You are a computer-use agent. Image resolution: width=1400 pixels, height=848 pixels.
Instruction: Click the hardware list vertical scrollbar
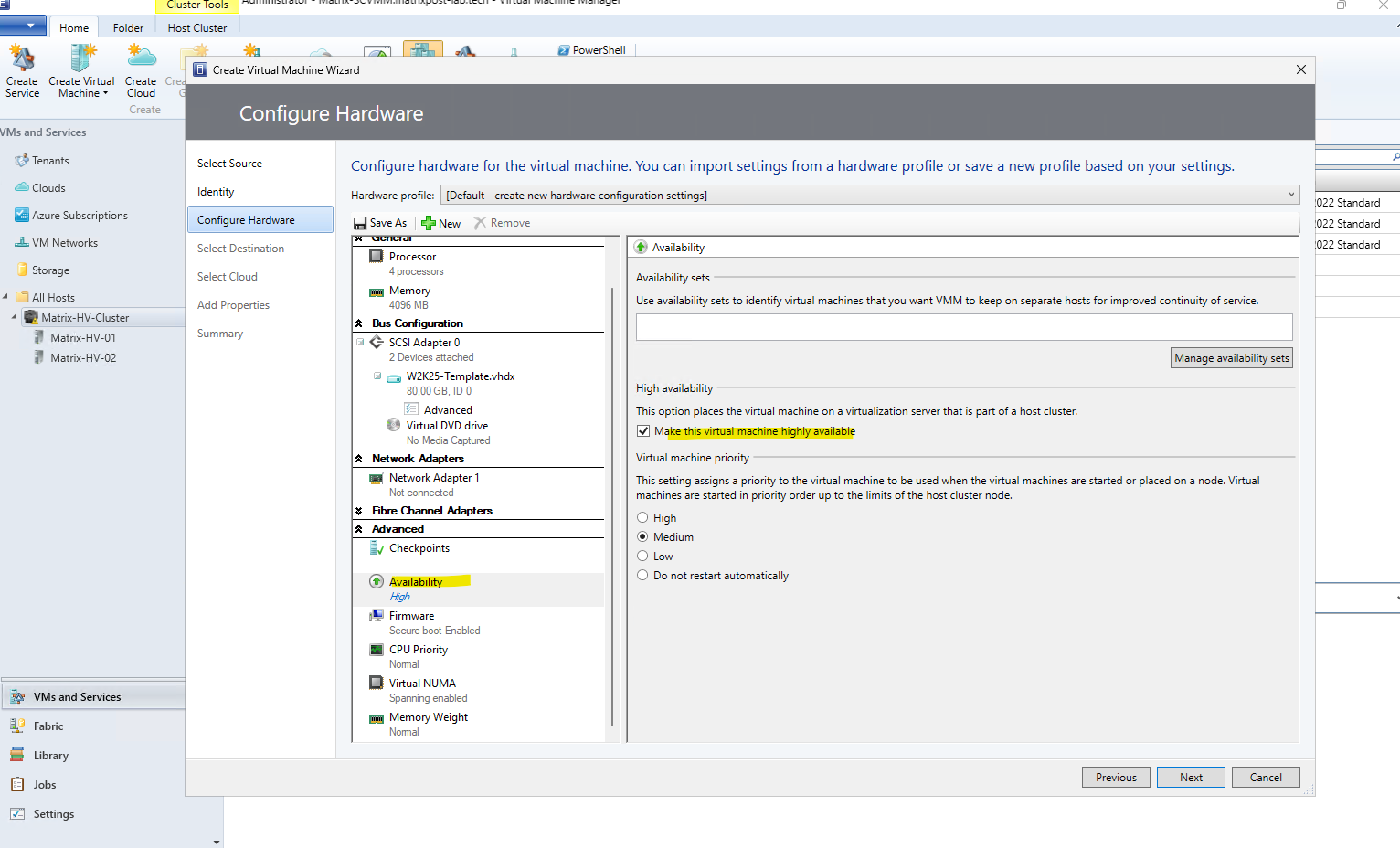click(x=611, y=506)
